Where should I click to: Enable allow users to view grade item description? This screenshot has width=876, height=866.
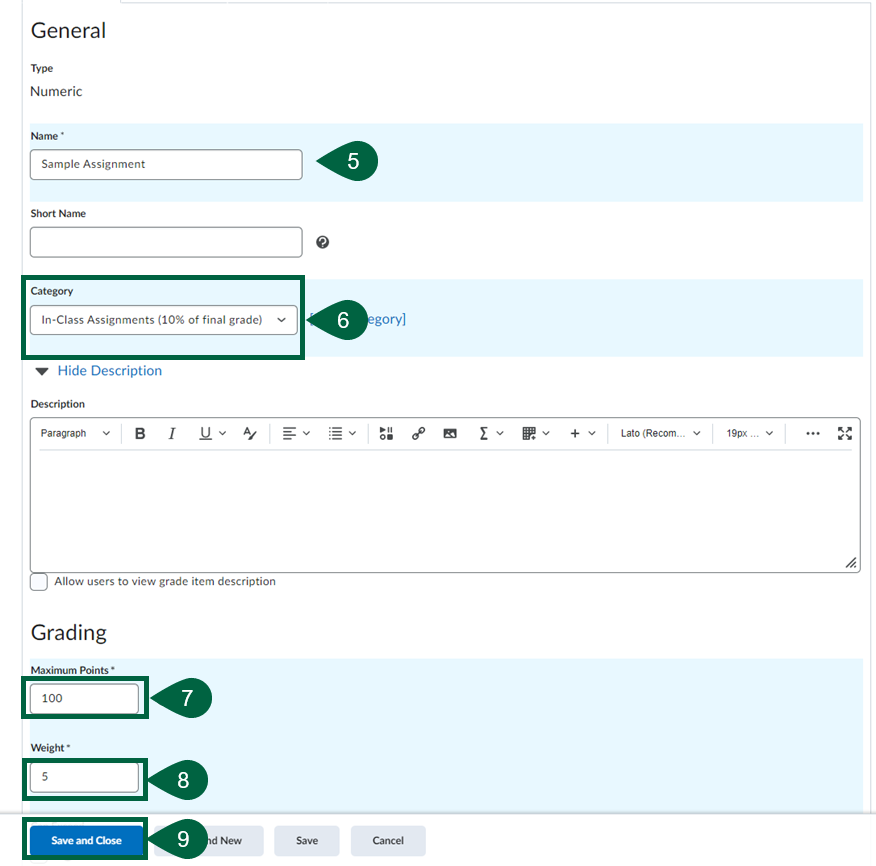(38, 581)
